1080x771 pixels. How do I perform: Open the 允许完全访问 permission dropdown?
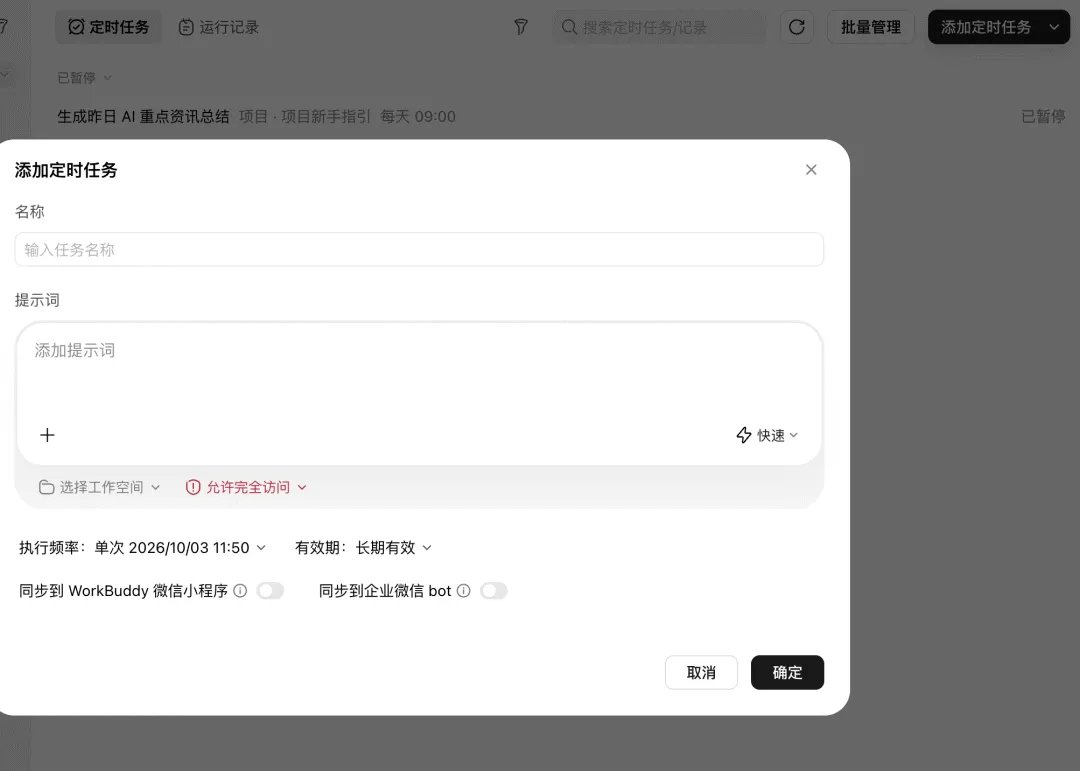pos(246,487)
